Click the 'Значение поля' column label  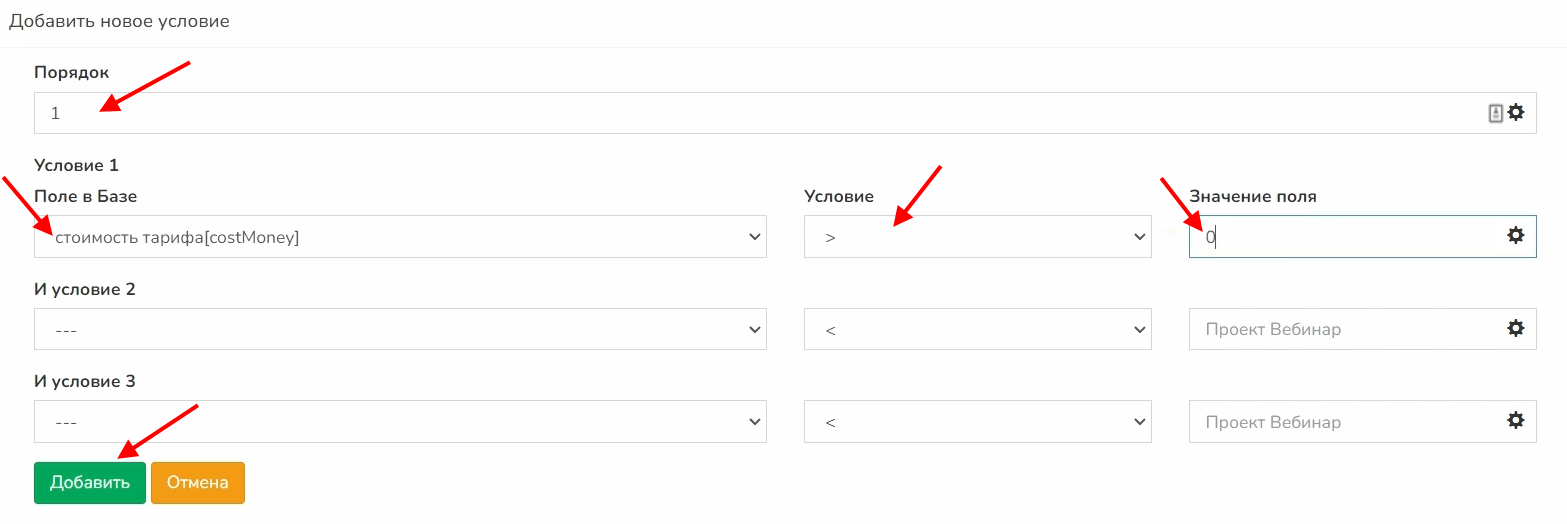[x=1252, y=196]
